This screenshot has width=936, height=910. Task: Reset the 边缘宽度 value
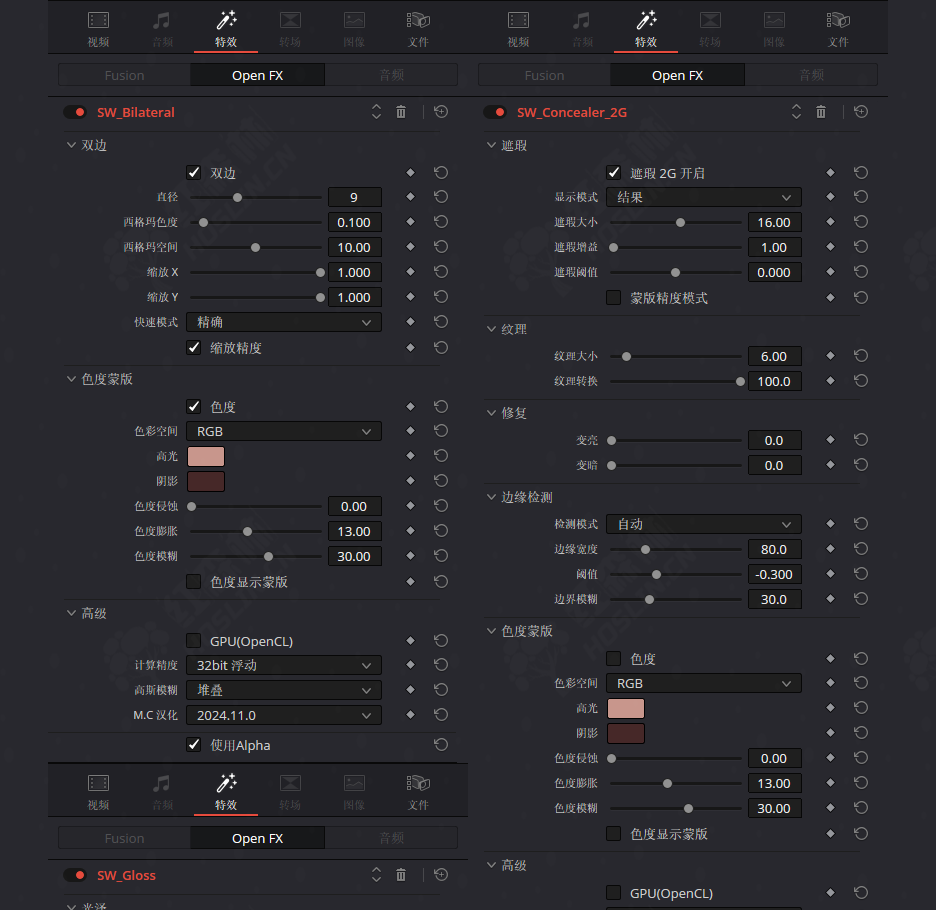pos(861,549)
